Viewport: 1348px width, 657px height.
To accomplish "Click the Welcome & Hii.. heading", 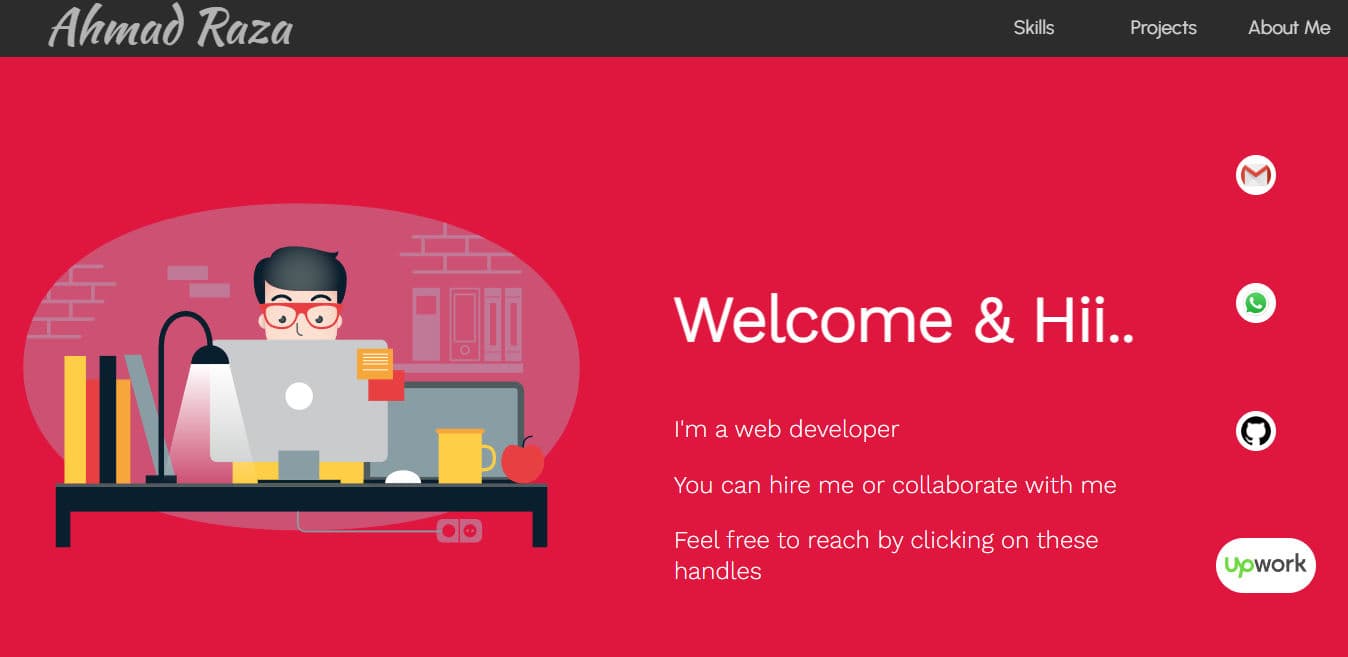I will (904, 320).
